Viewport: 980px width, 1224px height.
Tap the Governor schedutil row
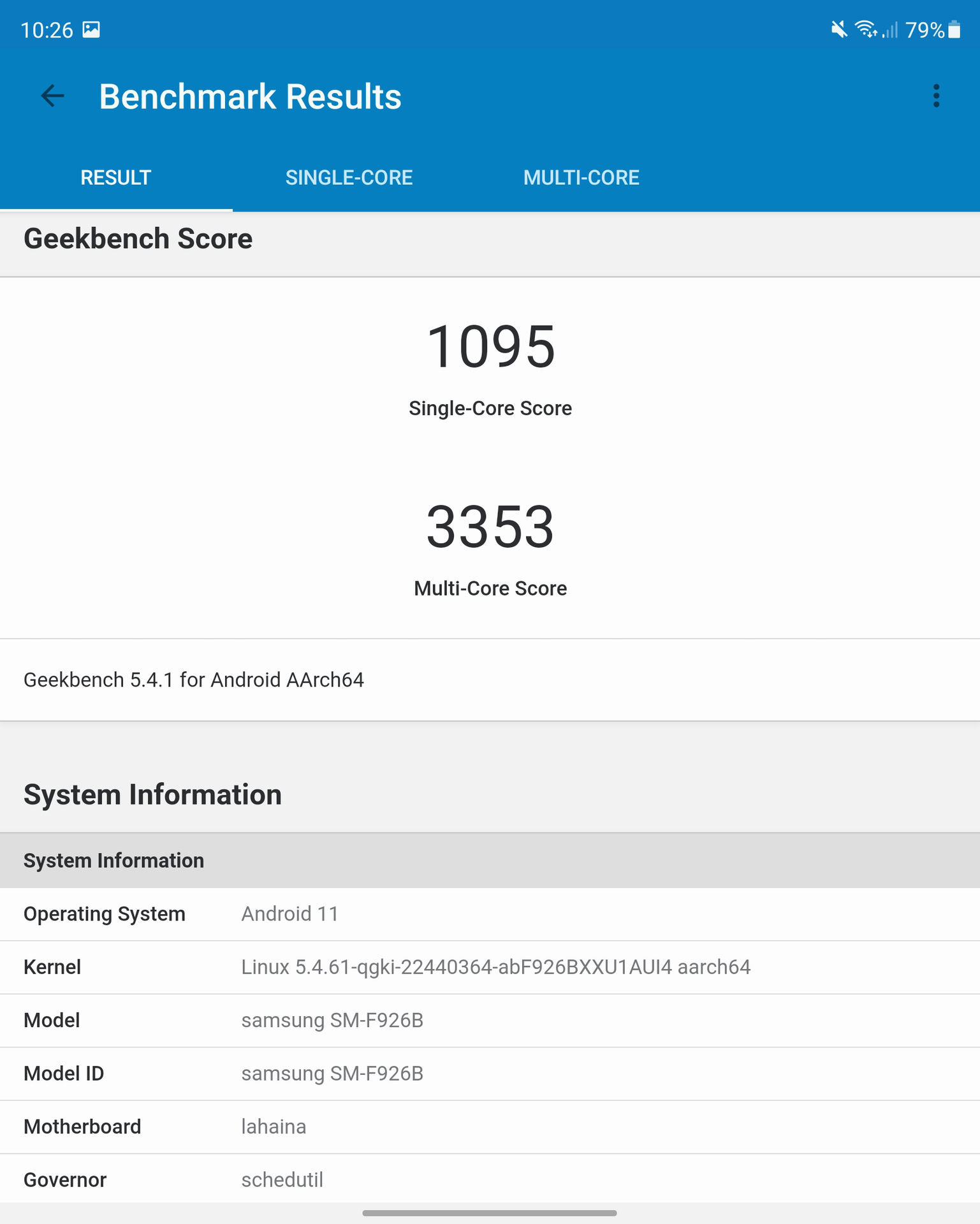coord(490,1180)
